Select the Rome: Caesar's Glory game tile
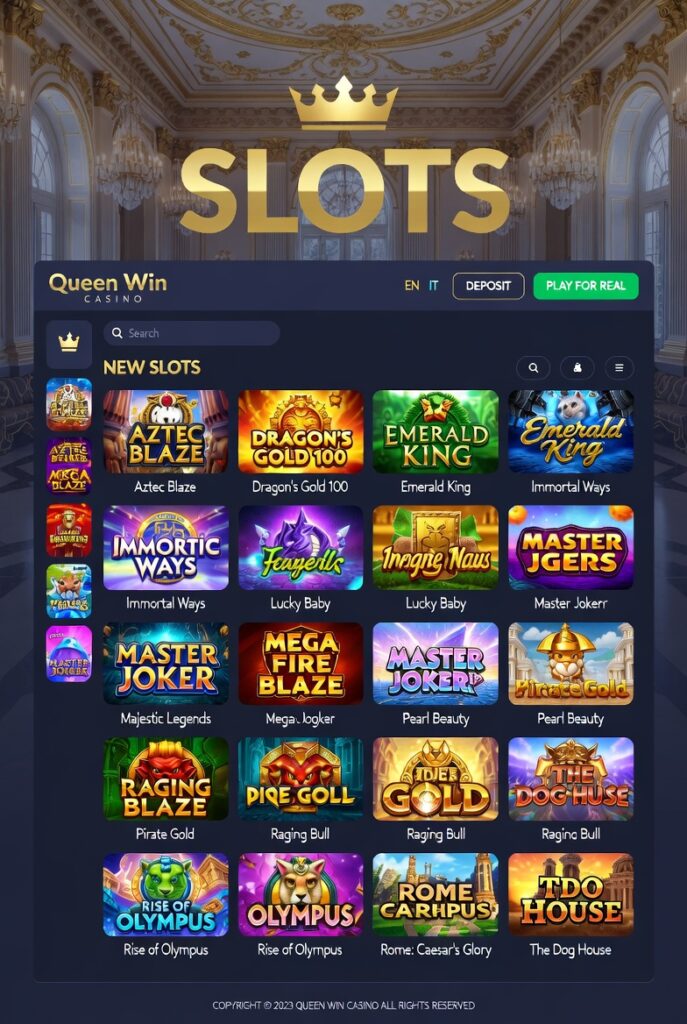Viewport: 687px width, 1024px height. (435, 894)
